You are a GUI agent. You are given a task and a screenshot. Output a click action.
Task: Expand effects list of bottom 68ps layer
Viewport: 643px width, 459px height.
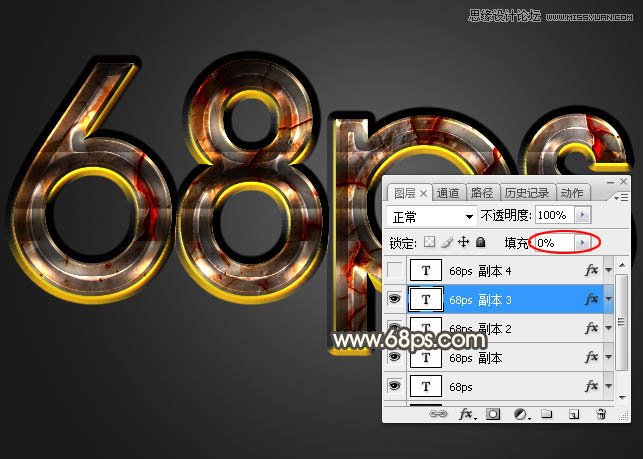(x=609, y=386)
